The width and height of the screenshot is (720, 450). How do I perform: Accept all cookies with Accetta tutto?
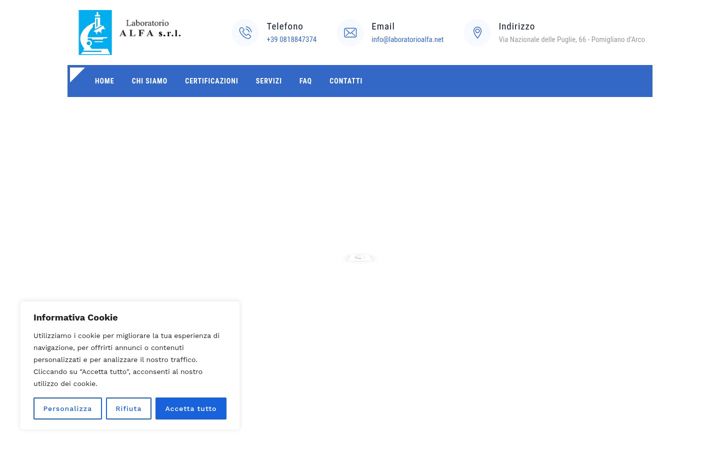click(x=191, y=408)
